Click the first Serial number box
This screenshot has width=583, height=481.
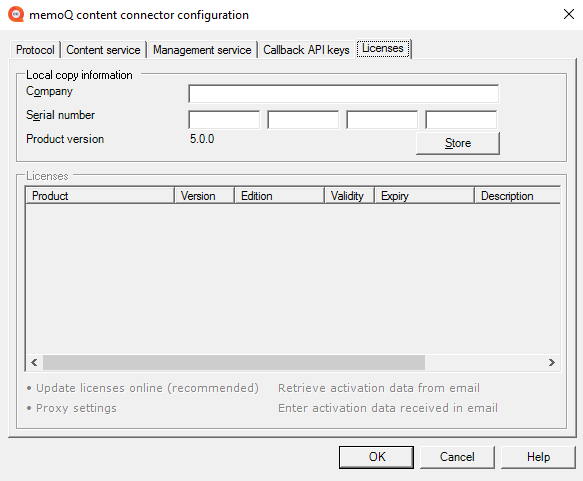tap(224, 120)
